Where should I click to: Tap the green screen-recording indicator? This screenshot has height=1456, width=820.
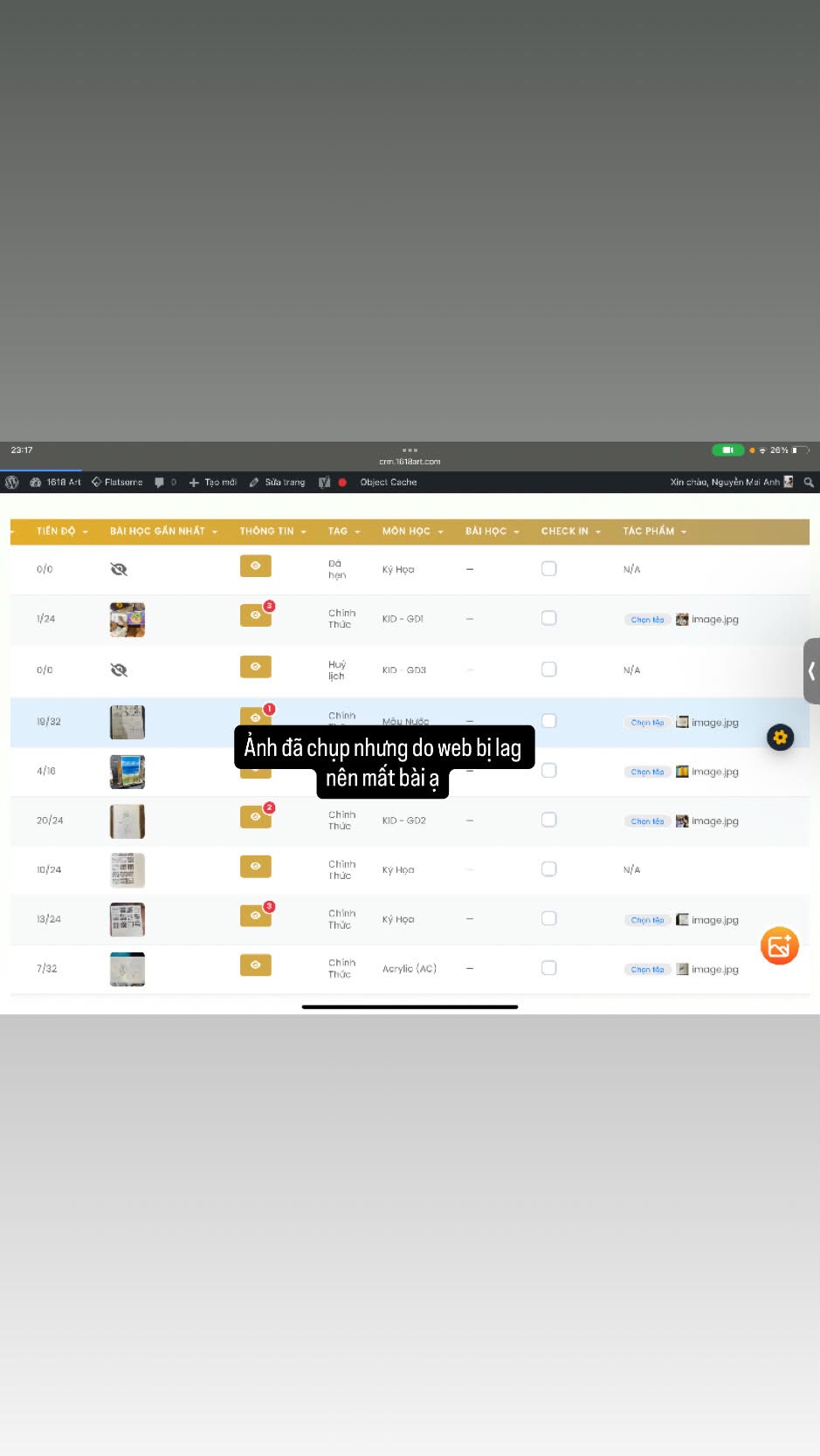coord(727,450)
